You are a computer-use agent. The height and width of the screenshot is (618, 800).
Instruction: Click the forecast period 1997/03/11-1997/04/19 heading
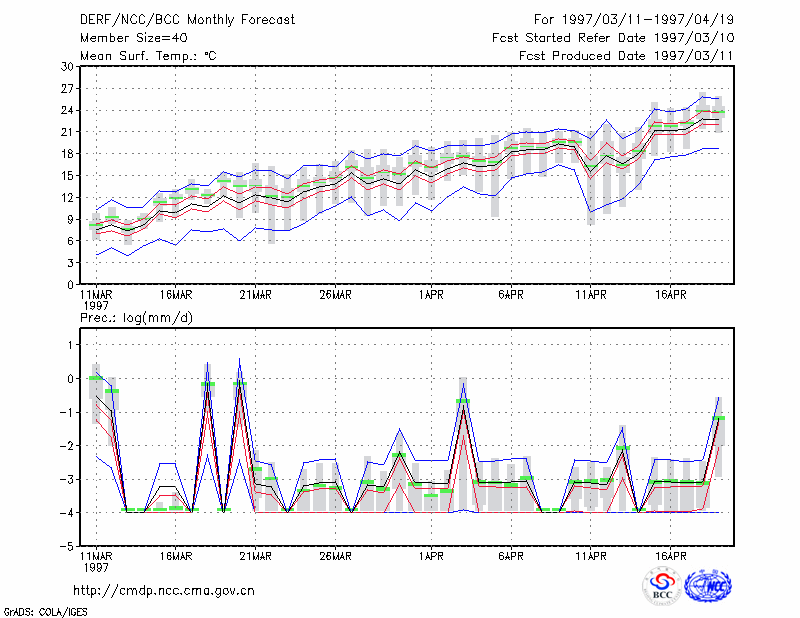pos(634,20)
